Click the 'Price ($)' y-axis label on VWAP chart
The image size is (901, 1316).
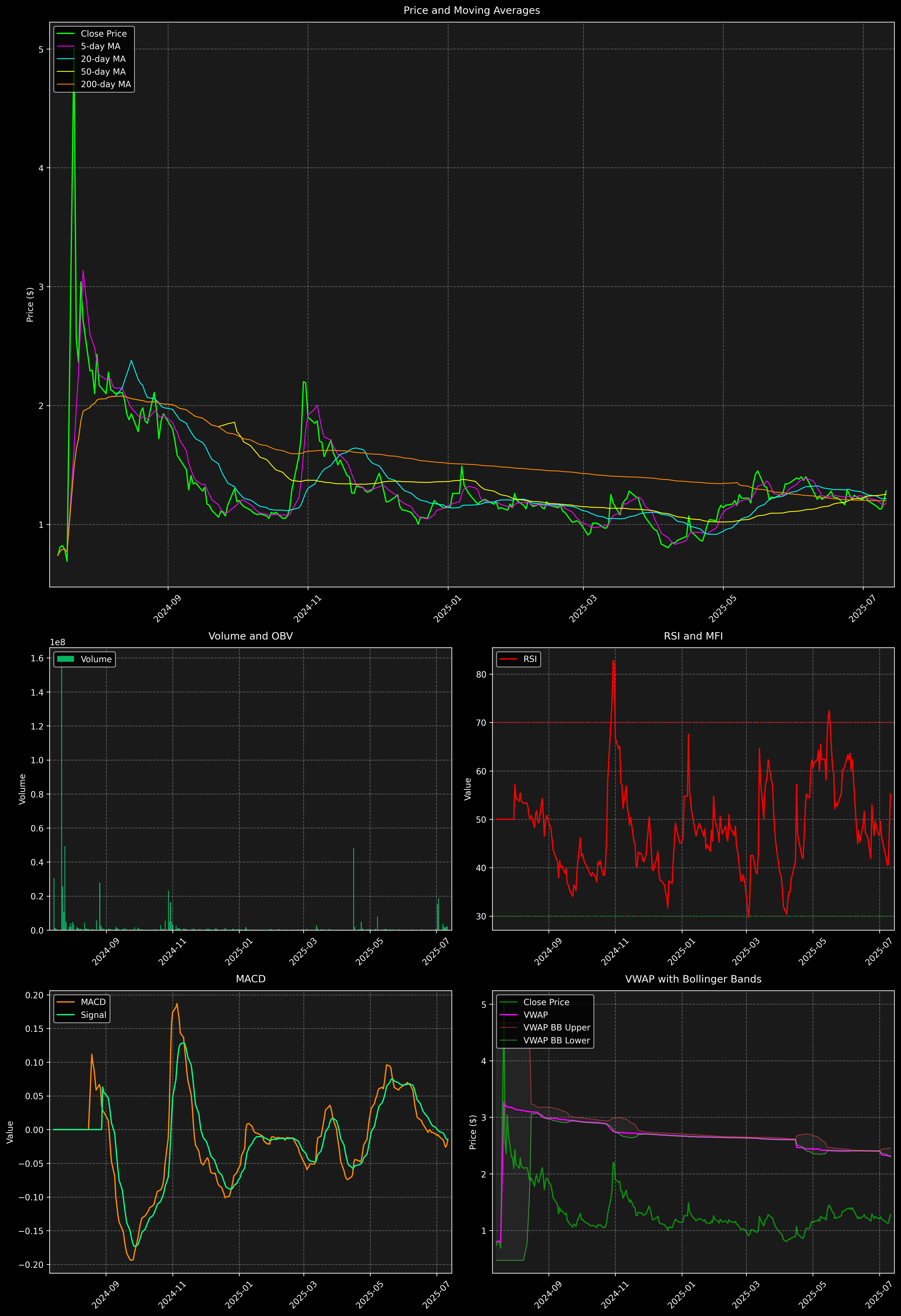(x=473, y=1132)
